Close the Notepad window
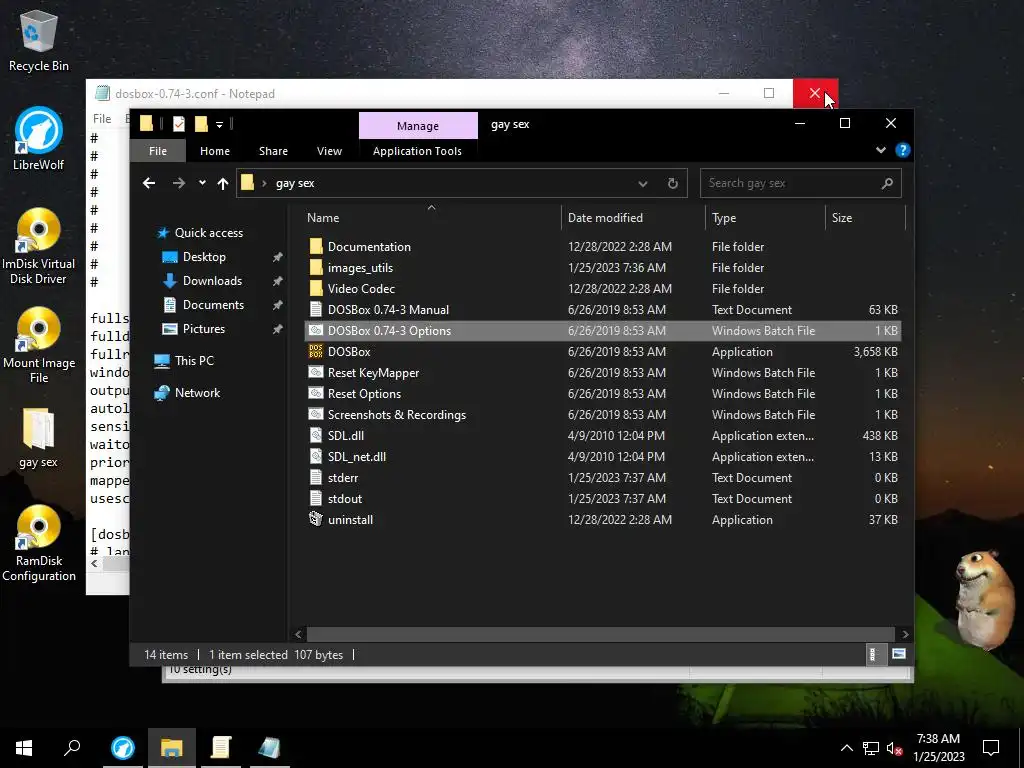 [815, 93]
